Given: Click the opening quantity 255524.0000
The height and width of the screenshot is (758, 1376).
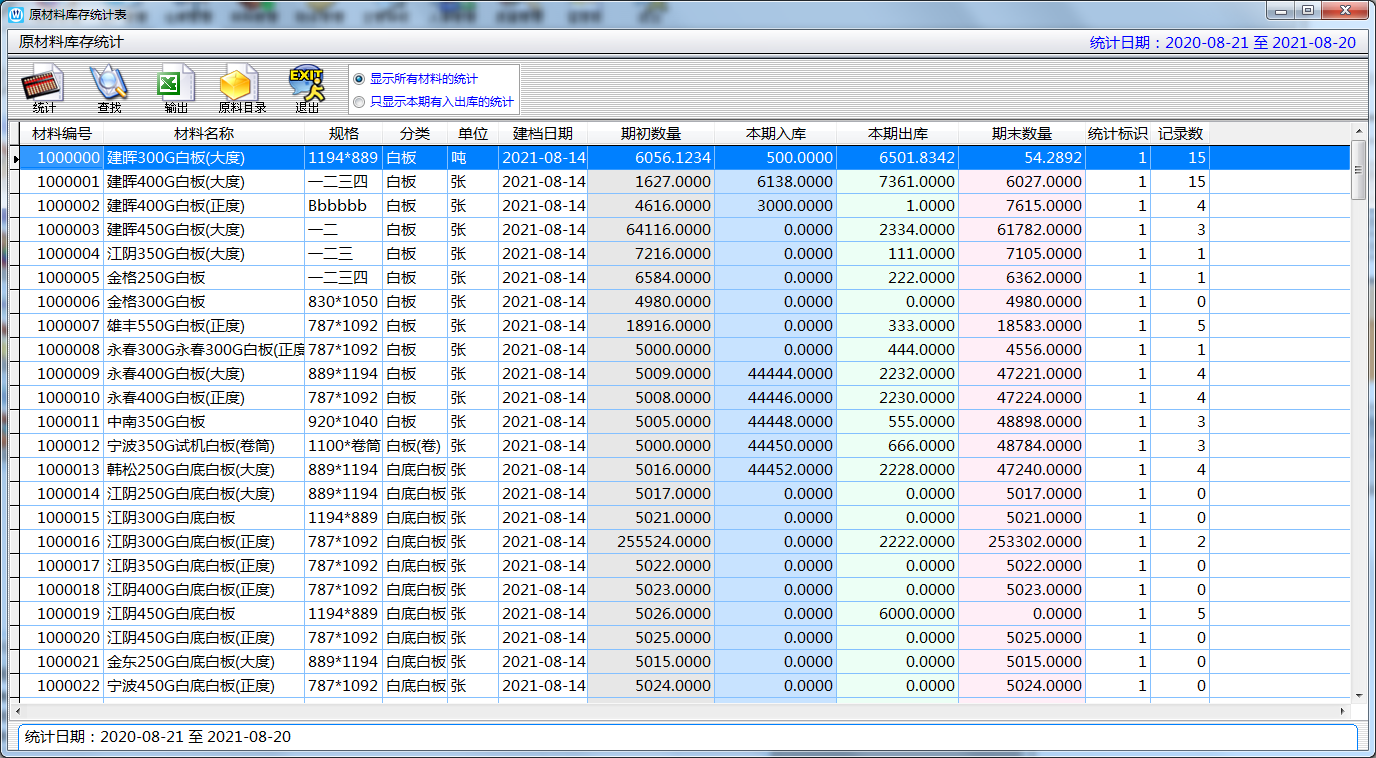Looking at the screenshot, I should click(651, 542).
